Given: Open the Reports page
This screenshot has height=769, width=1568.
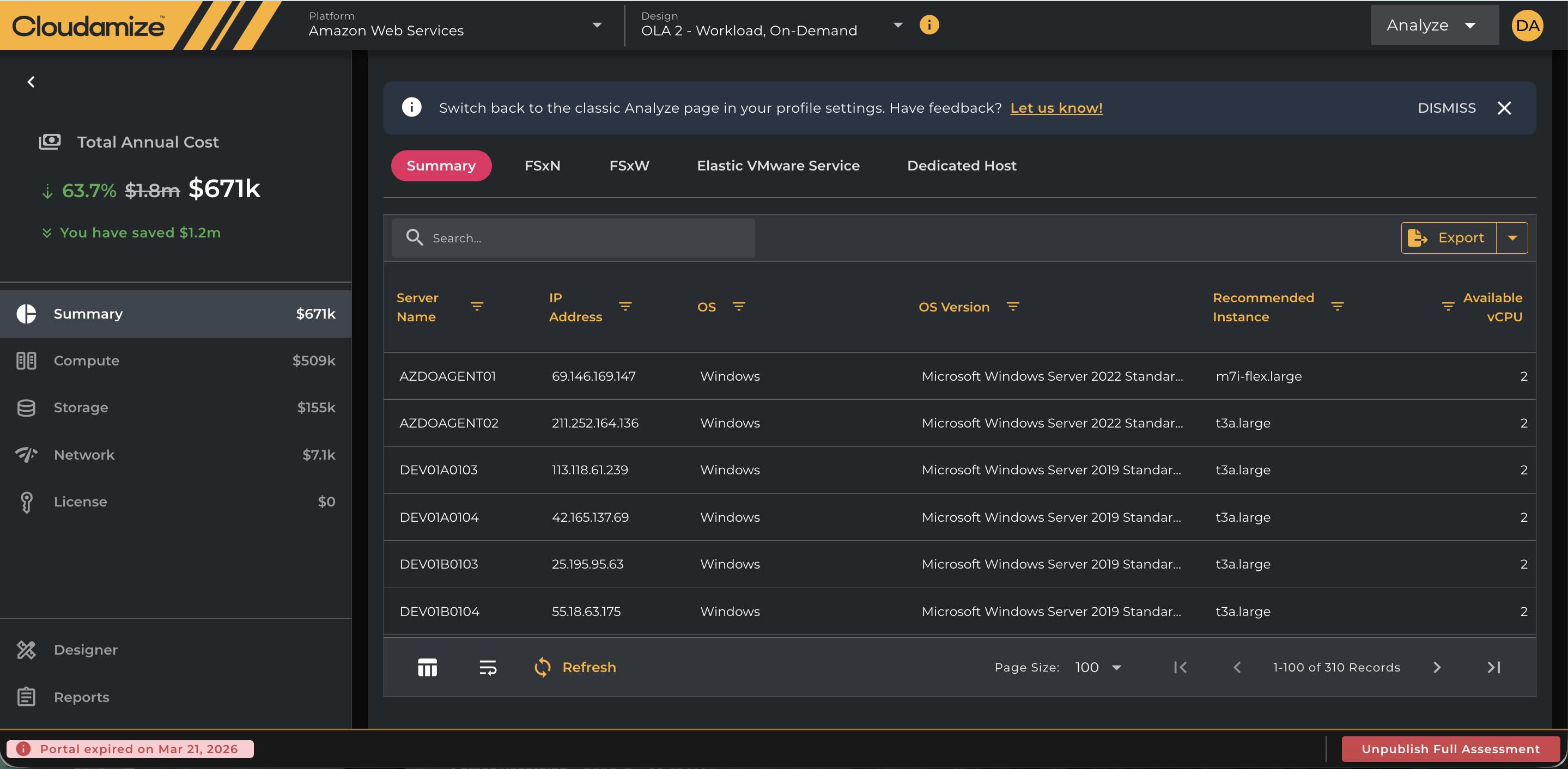Looking at the screenshot, I should pos(176,697).
